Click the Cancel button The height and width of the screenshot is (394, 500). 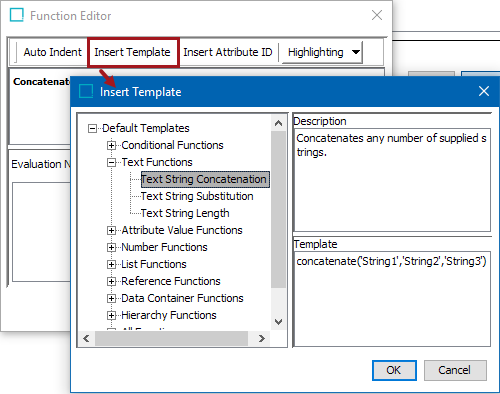point(455,370)
